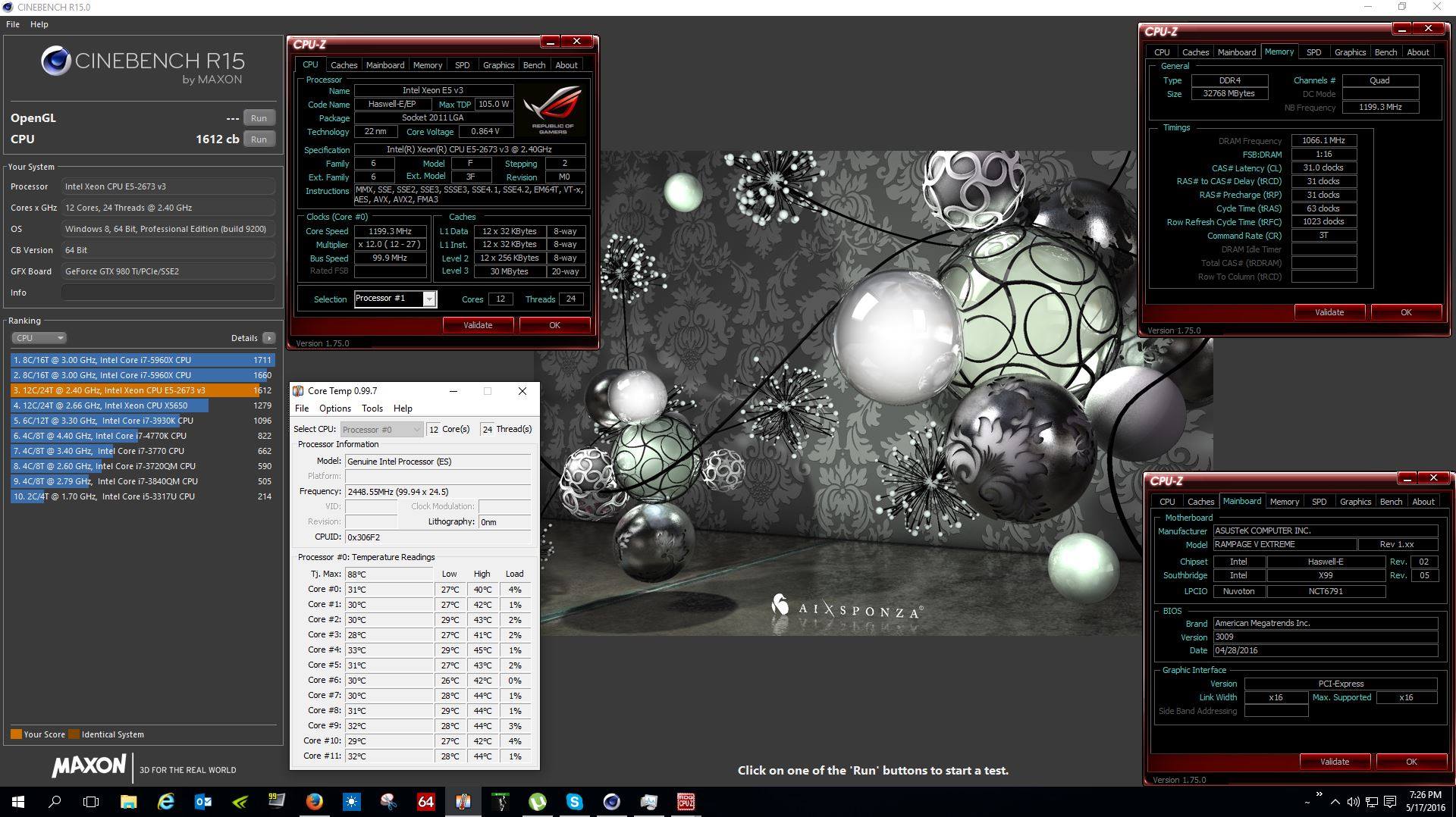Open Snipping Tool from taskbar
Viewport: 1456px width, 817px height.
tap(388, 802)
